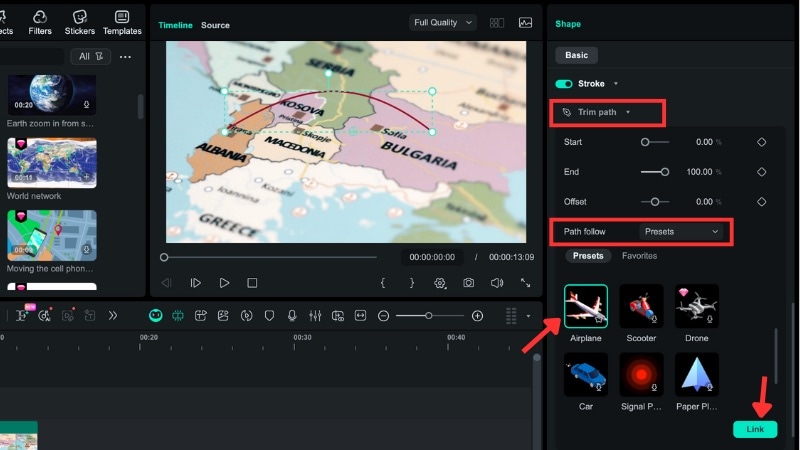800x450 pixels.
Task: Adjust the Offset trim slider
Action: click(655, 202)
